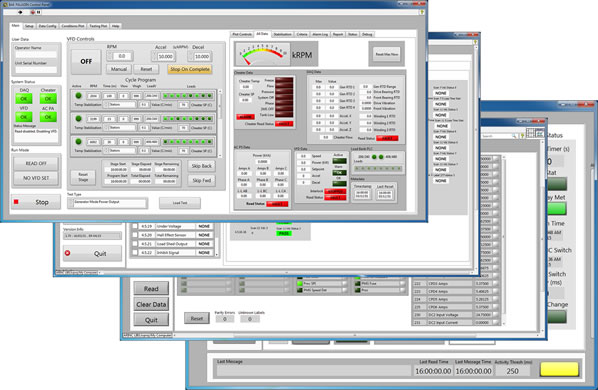Click the pause execution toolbar icon

39,12
